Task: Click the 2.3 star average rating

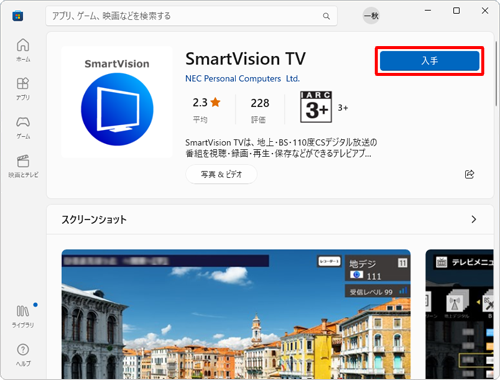Action: click(x=206, y=102)
